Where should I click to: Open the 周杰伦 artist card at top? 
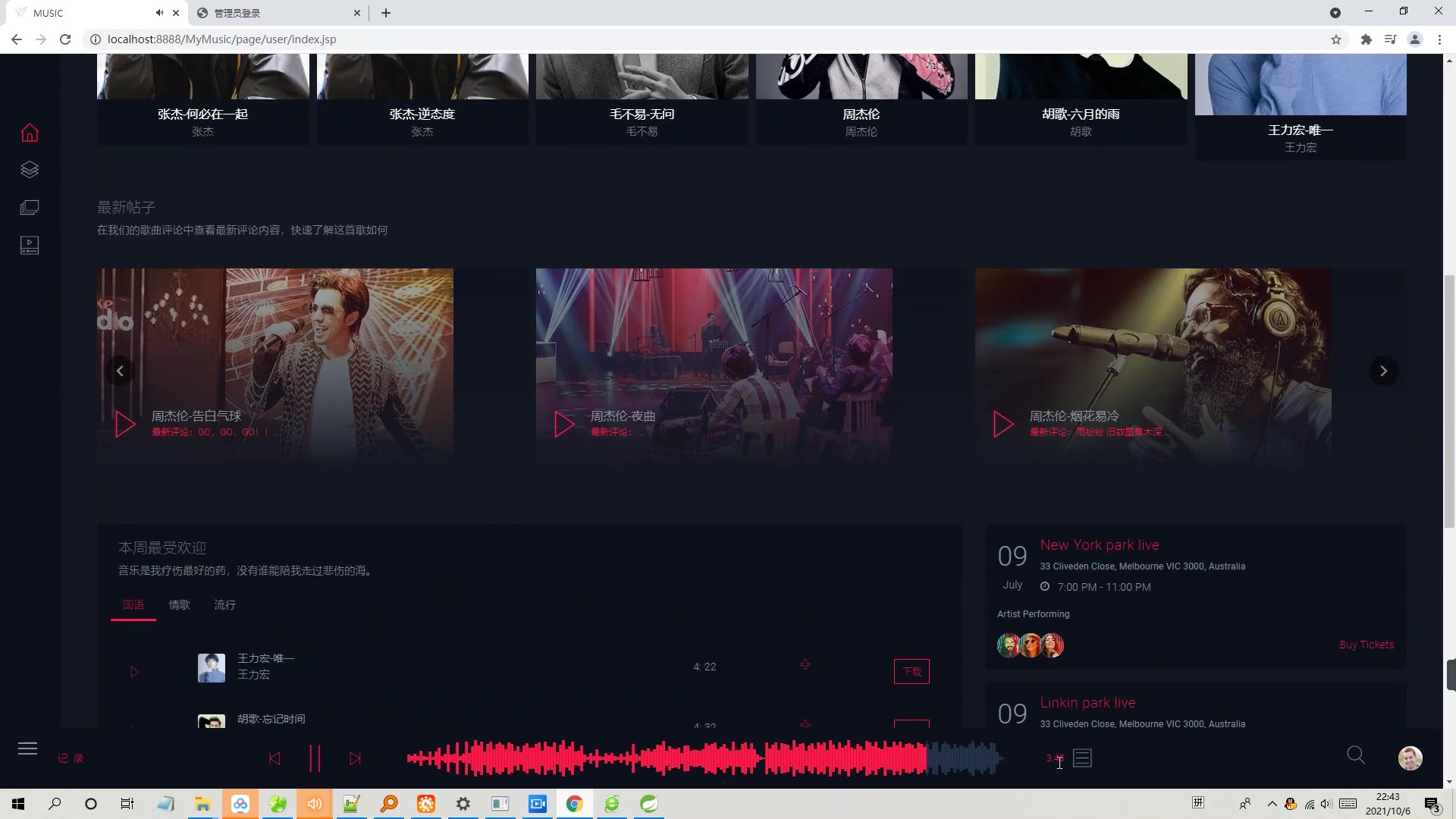(861, 99)
